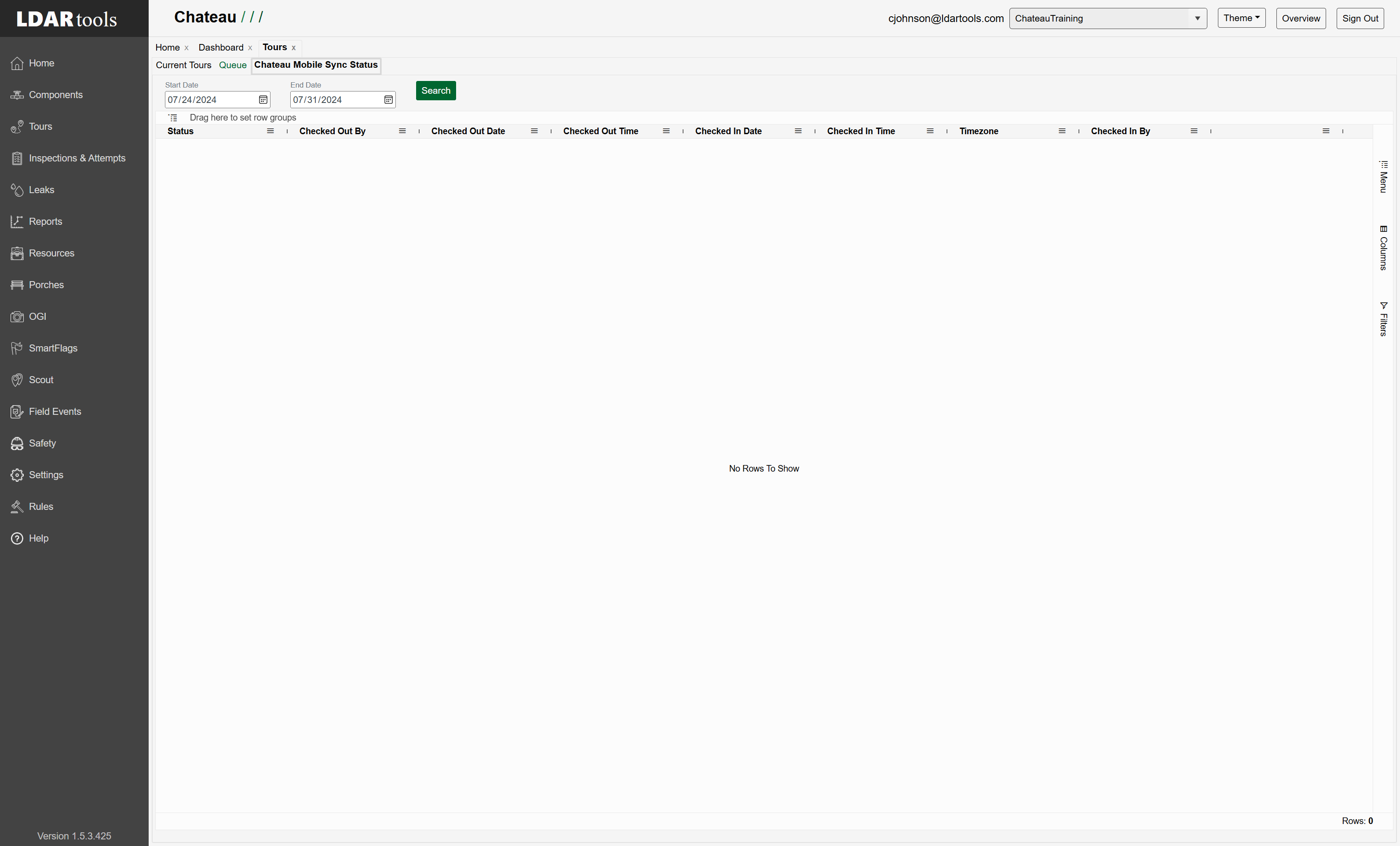This screenshot has width=1400, height=846.
Task: Click the Settings gear icon
Action: (17, 475)
